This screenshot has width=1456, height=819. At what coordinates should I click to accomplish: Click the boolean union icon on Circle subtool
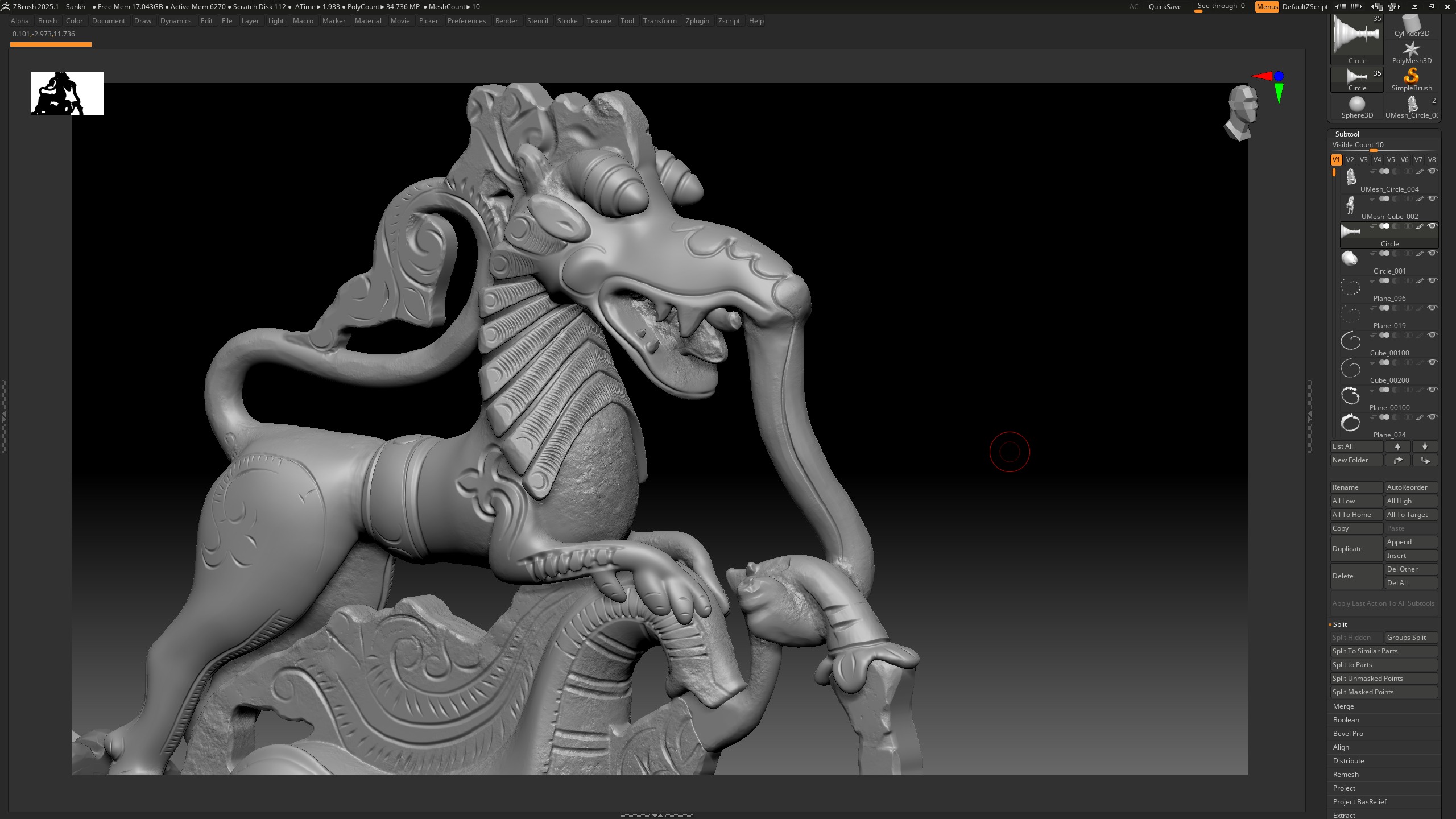coord(1384,226)
